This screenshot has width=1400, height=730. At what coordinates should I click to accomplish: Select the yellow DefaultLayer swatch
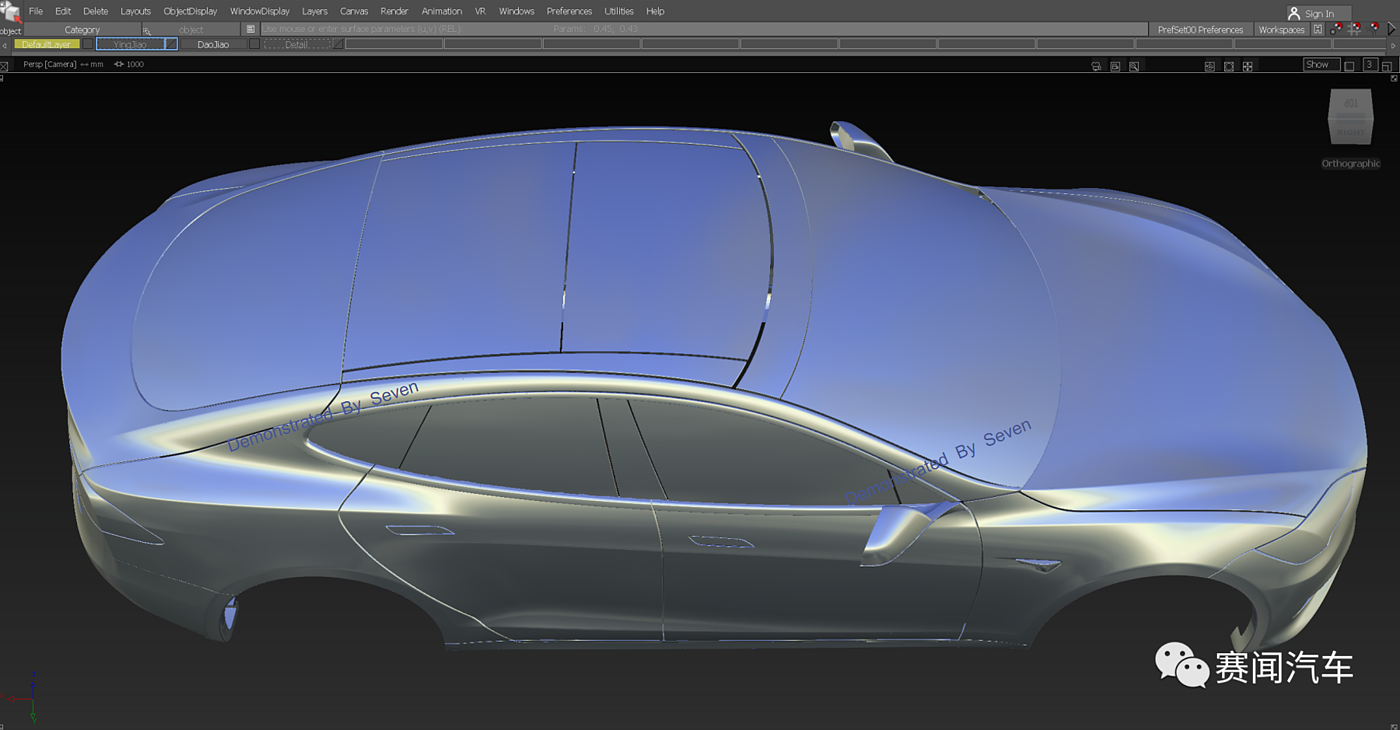(x=46, y=44)
